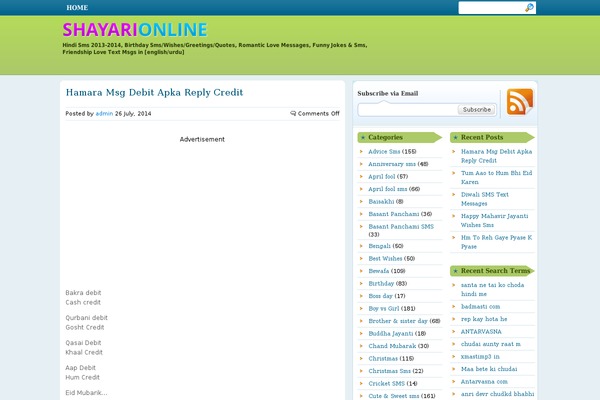Go to HOME in top navigation
This screenshot has width=600, height=400.
(x=77, y=8)
